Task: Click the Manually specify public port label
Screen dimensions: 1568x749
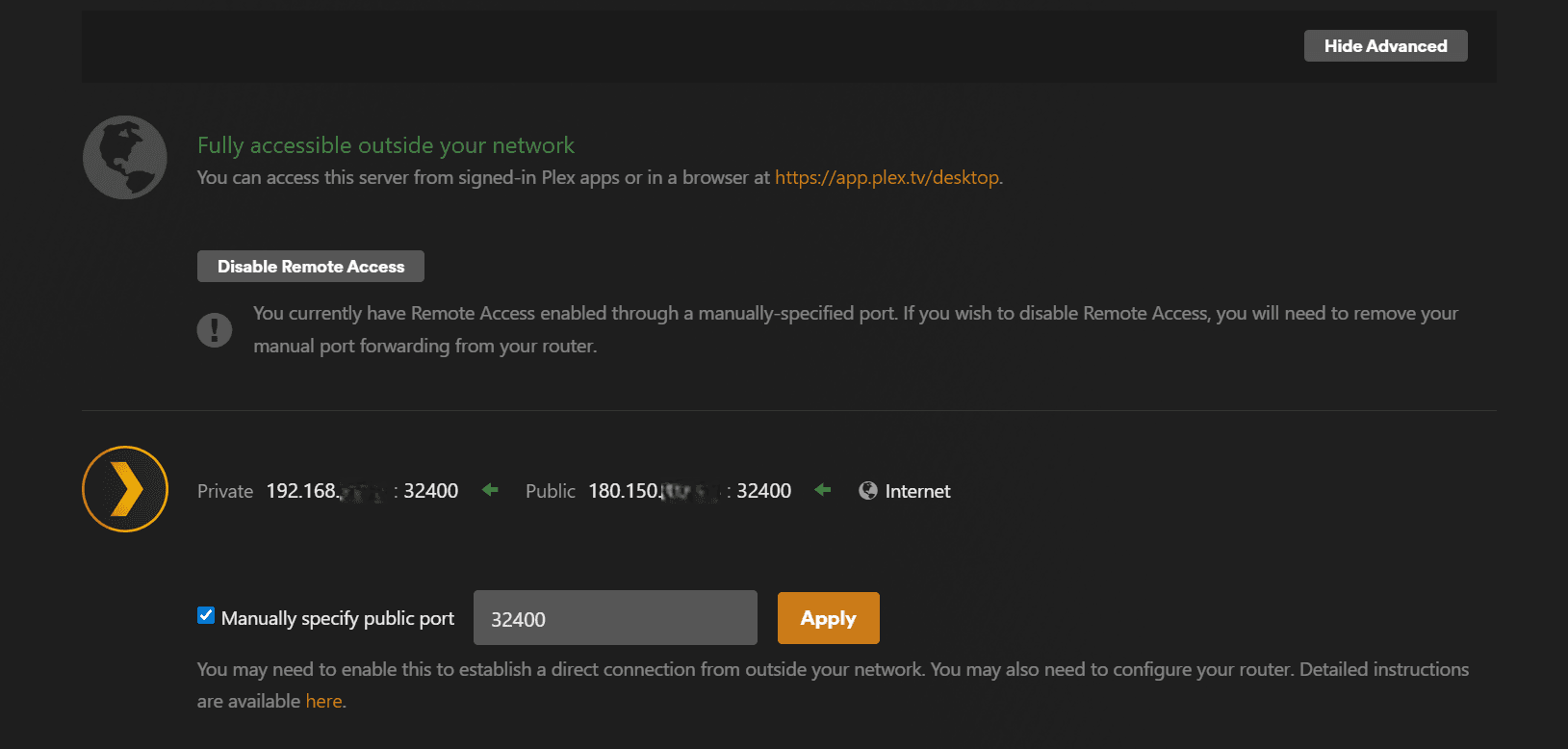Action: [x=338, y=618]
